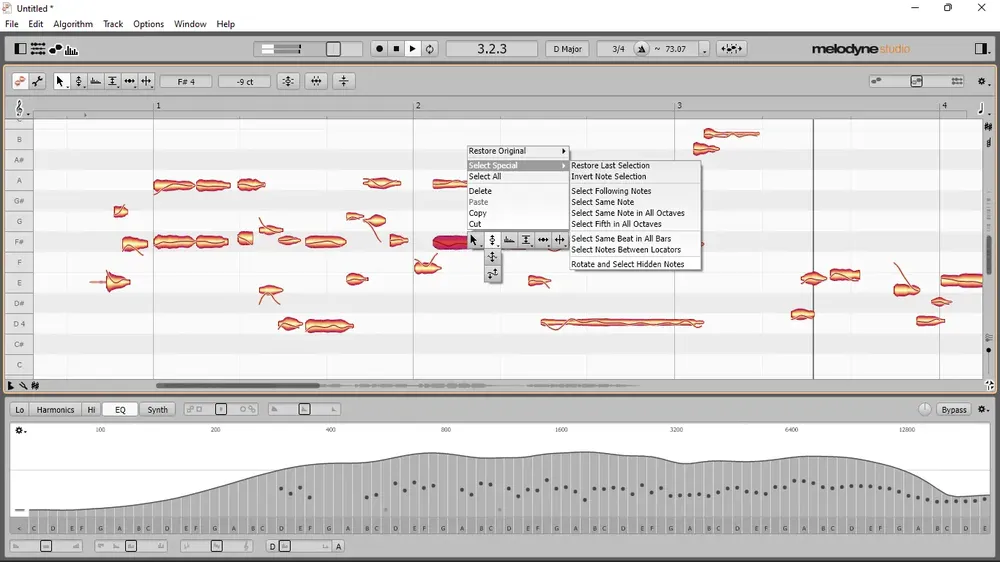Image resolution: width=1000 pixels, height=562 pixels.
Task: Click the Quantize Time macro icon
Action: coord(316,81)
